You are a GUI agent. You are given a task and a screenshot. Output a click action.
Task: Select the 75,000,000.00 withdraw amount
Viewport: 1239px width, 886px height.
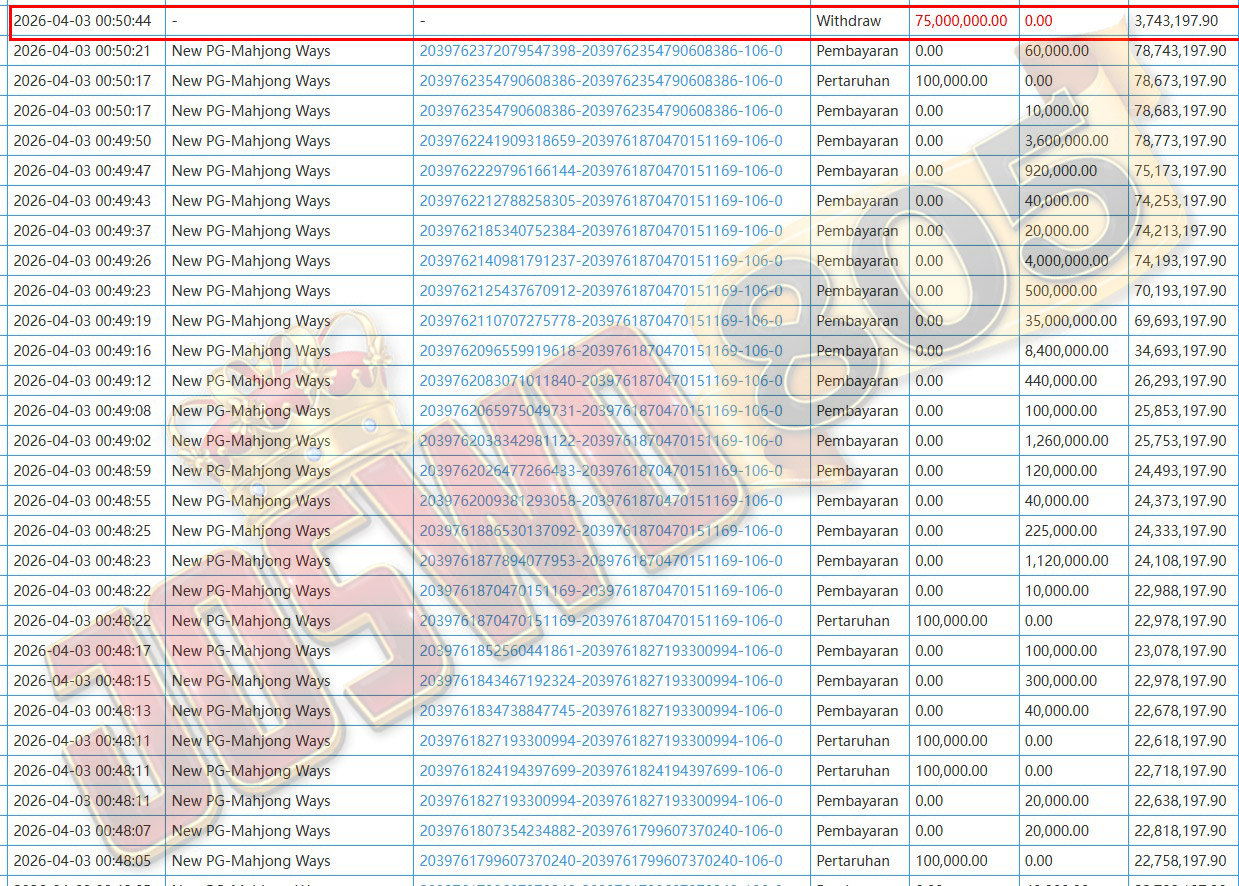tap(961, 21)
